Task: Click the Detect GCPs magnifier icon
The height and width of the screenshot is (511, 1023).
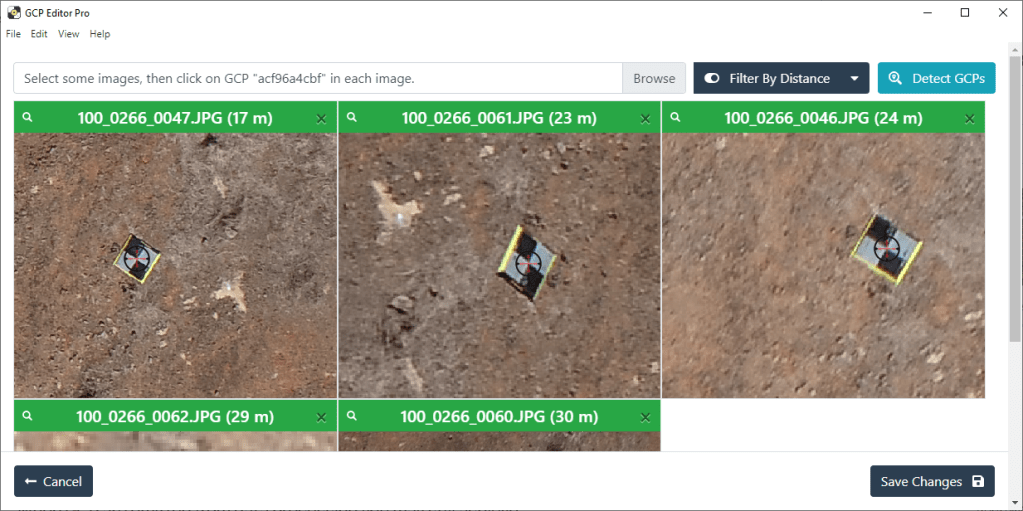Action: (896, 78)
